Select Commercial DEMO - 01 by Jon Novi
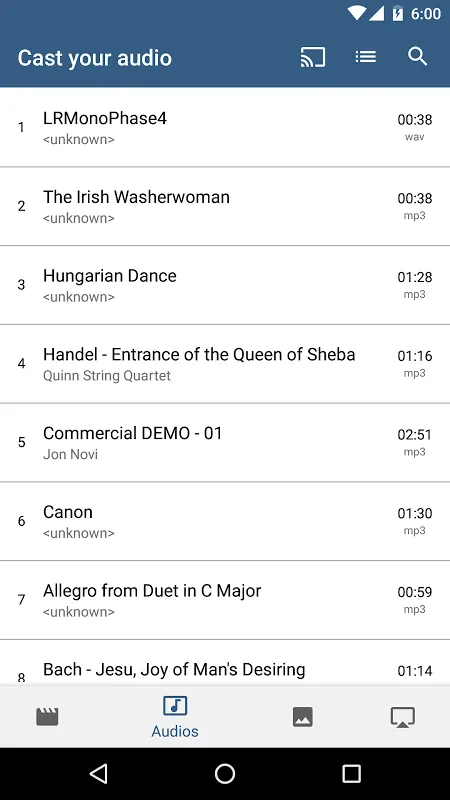This screenshot has height=800, width=450. [225, 442]
